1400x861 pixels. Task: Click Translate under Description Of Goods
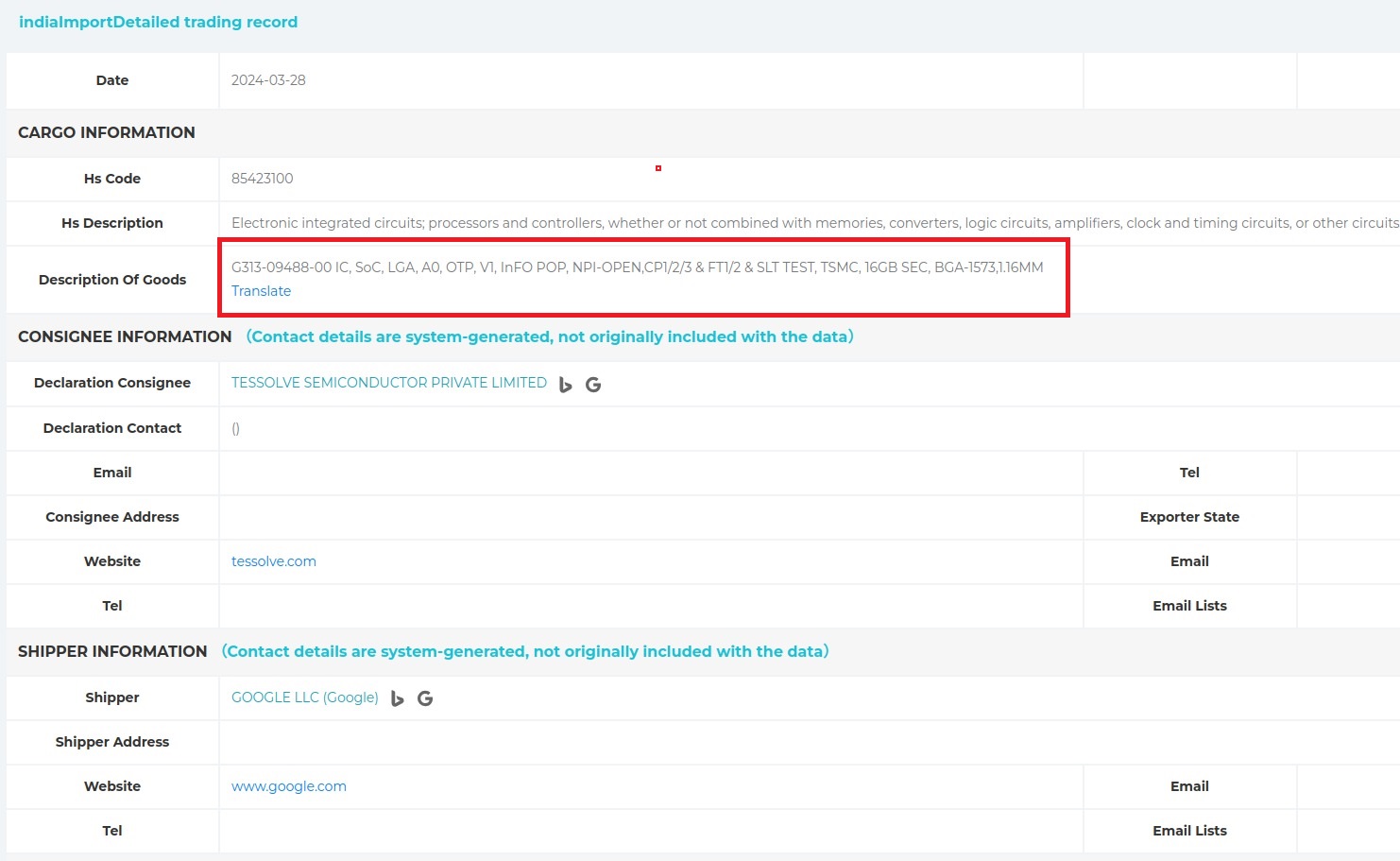[261, 291]
